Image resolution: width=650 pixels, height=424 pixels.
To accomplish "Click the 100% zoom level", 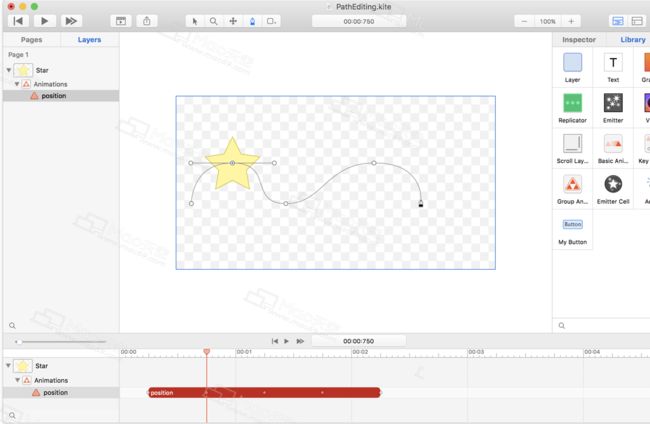I will click(x=548, y=21).
